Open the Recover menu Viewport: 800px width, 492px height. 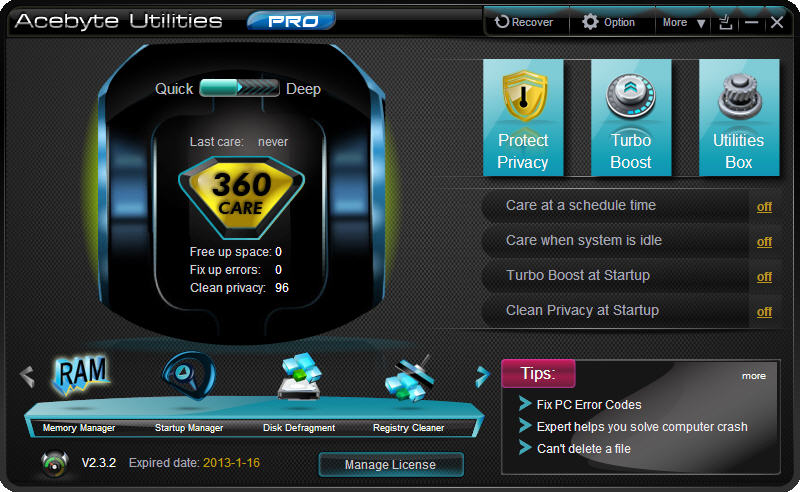(x=524, y=22)
